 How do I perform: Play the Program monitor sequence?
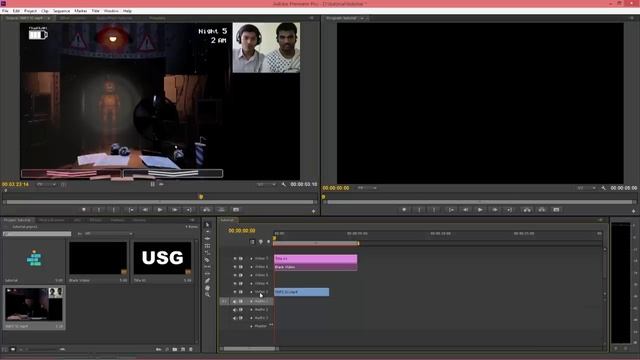point(480,210)
